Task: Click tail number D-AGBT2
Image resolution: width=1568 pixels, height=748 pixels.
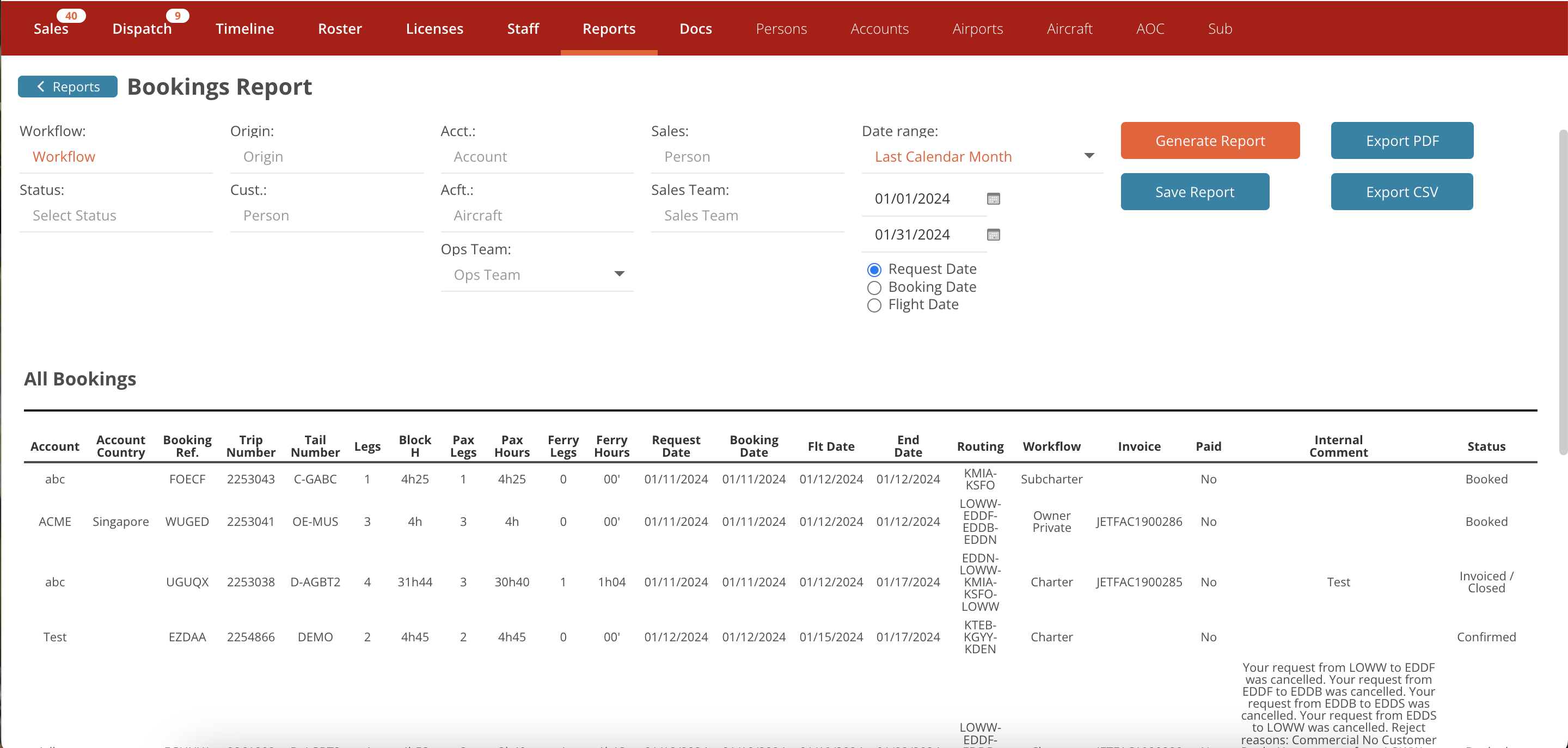Action: 315,583
